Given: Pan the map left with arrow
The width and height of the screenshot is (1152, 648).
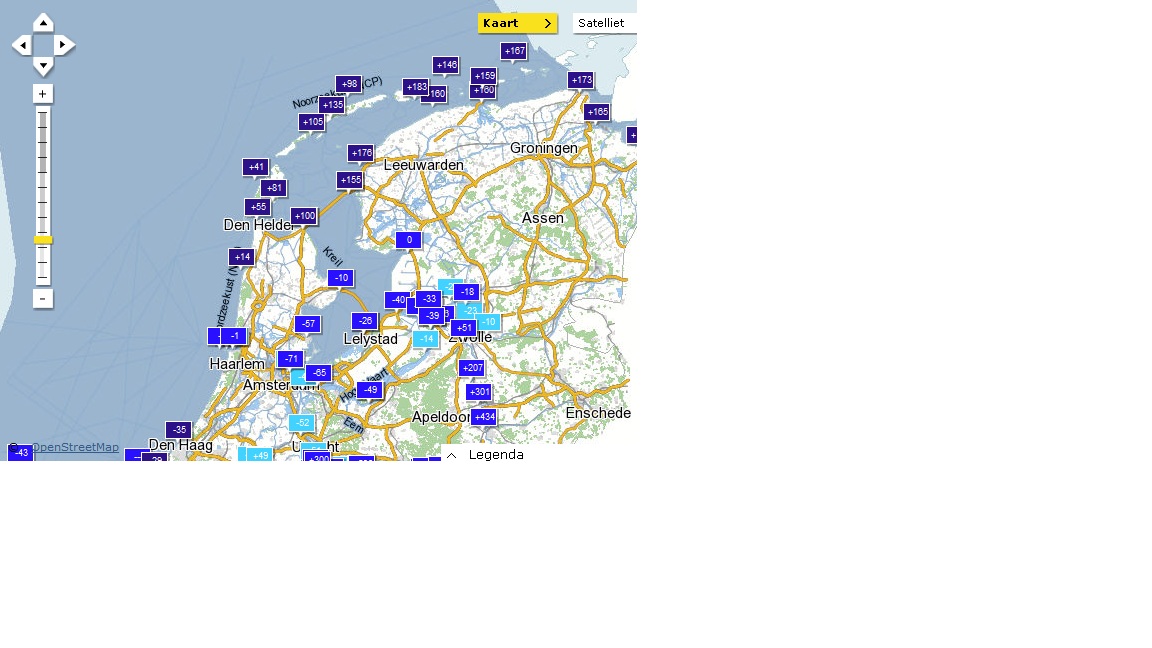Looking at the screenshot, I should pos(21,45).
